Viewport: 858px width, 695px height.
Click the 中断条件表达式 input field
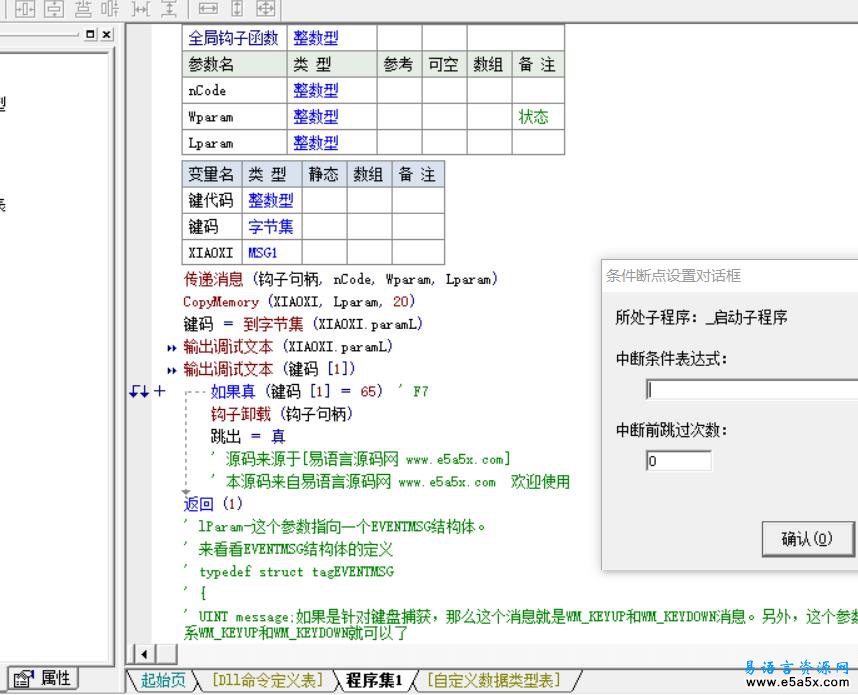752,390
